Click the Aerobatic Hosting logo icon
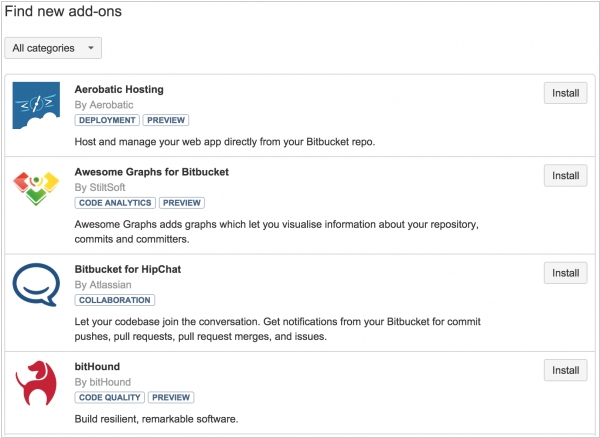Viewport: 600px width, 438px height. pos(36,105)
